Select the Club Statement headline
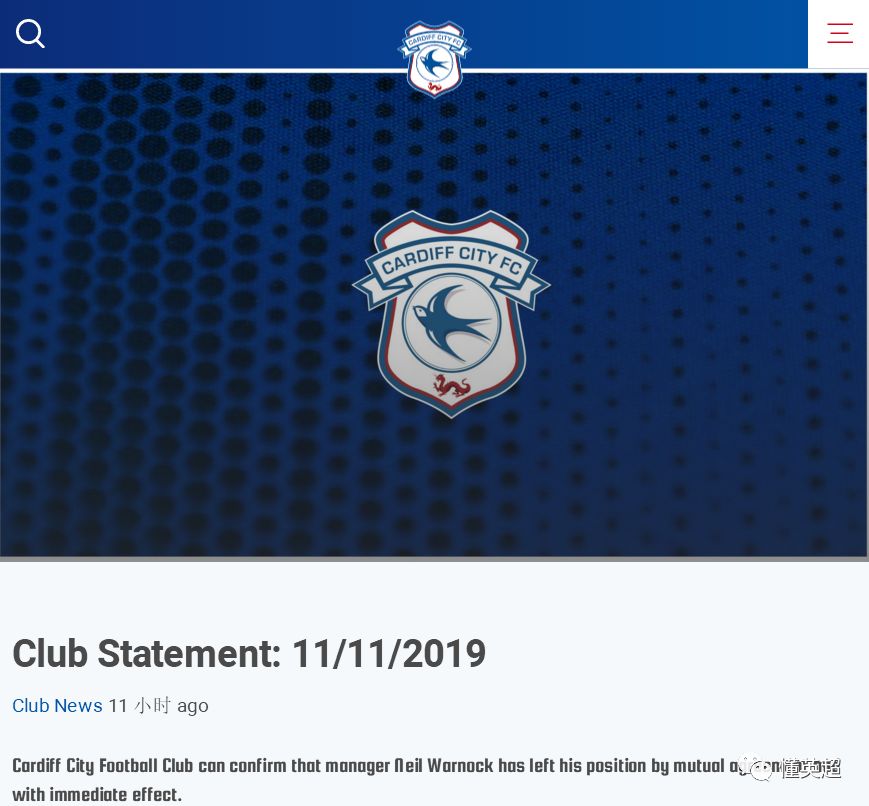 pos(249,653)
